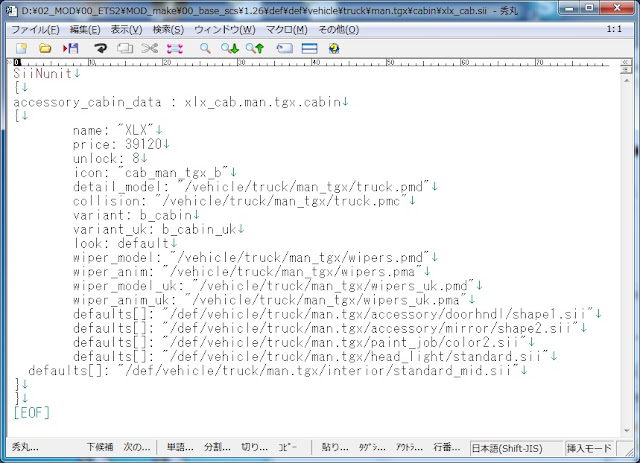640x463 pixels.
Task: Find next with the down-arrow magnifier
Action: click(230, 49)
